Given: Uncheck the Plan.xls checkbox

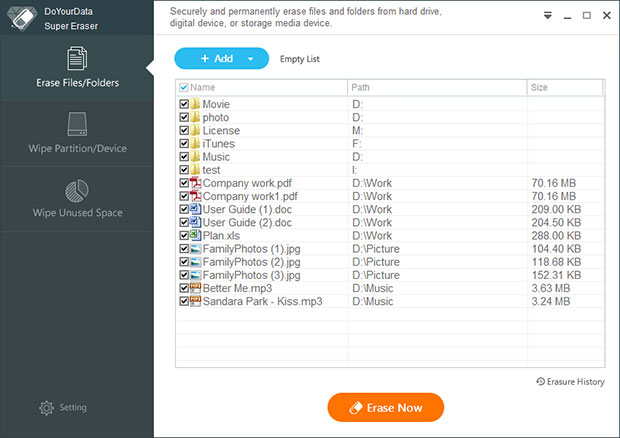Looking at the screenshot, I should point(184,235).
